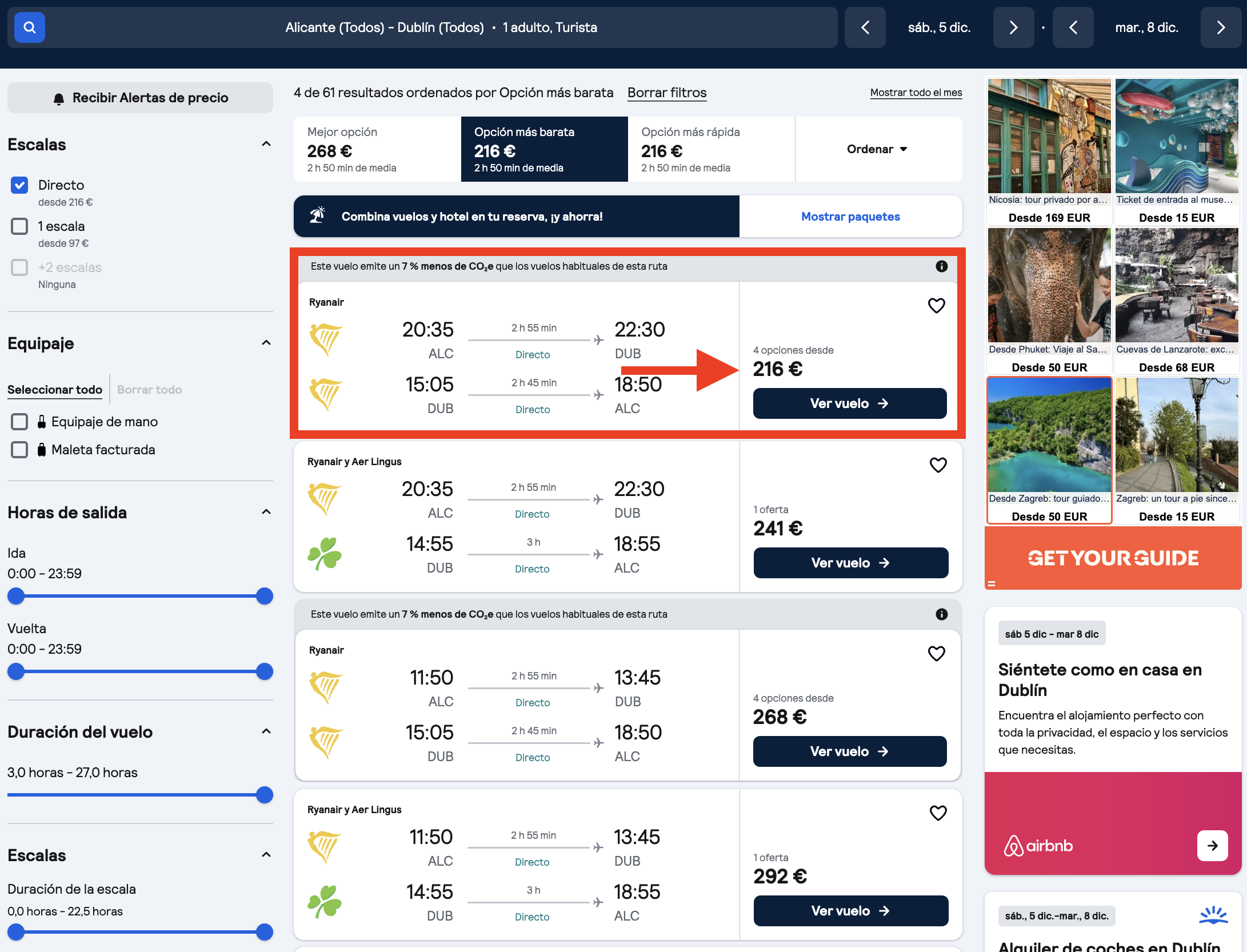This screenshot has width=1247, height=952.
Task: Click the Duración del vuelo slider handle
Action: pyautogui.click(x=264, y=795)
